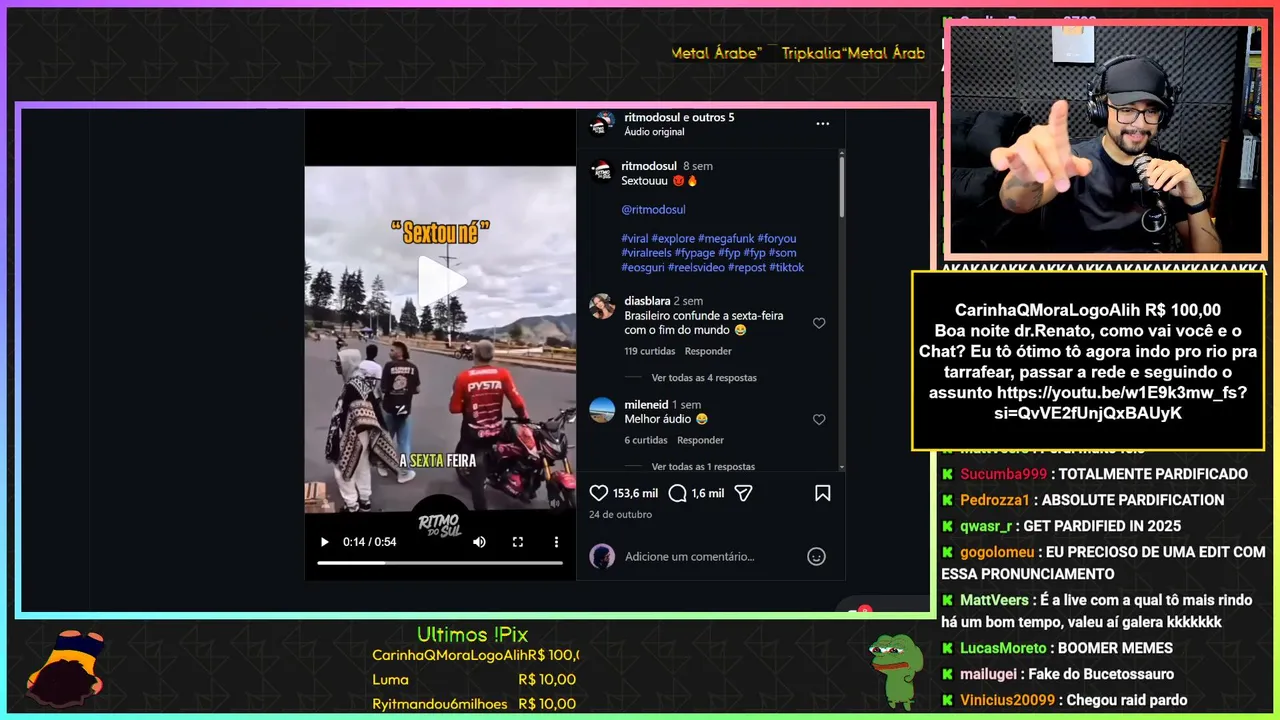Click qwasr_r username in chat
The image size is (1280, 720).
pyautogui.click(x=986, y=526)
